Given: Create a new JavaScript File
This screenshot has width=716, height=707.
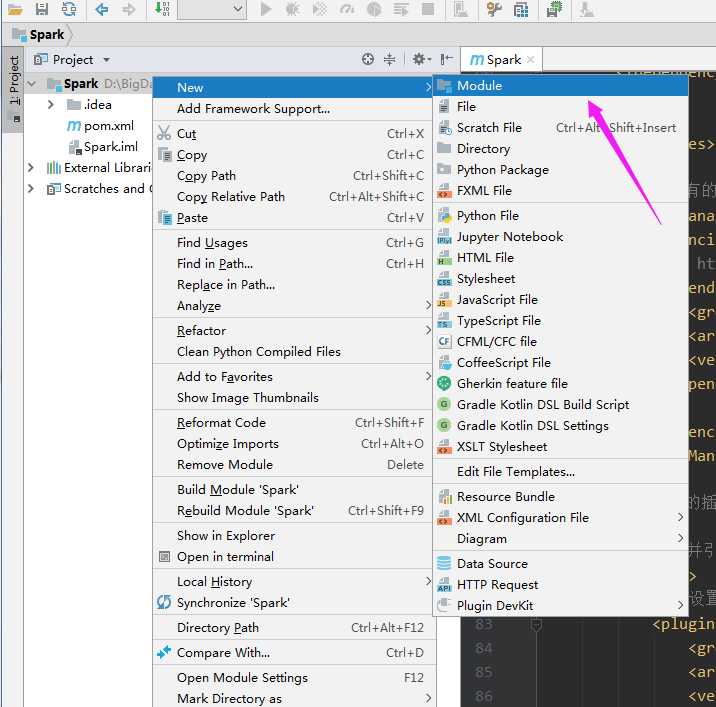Looking at the screenshot, I should [x=561, y=300].
